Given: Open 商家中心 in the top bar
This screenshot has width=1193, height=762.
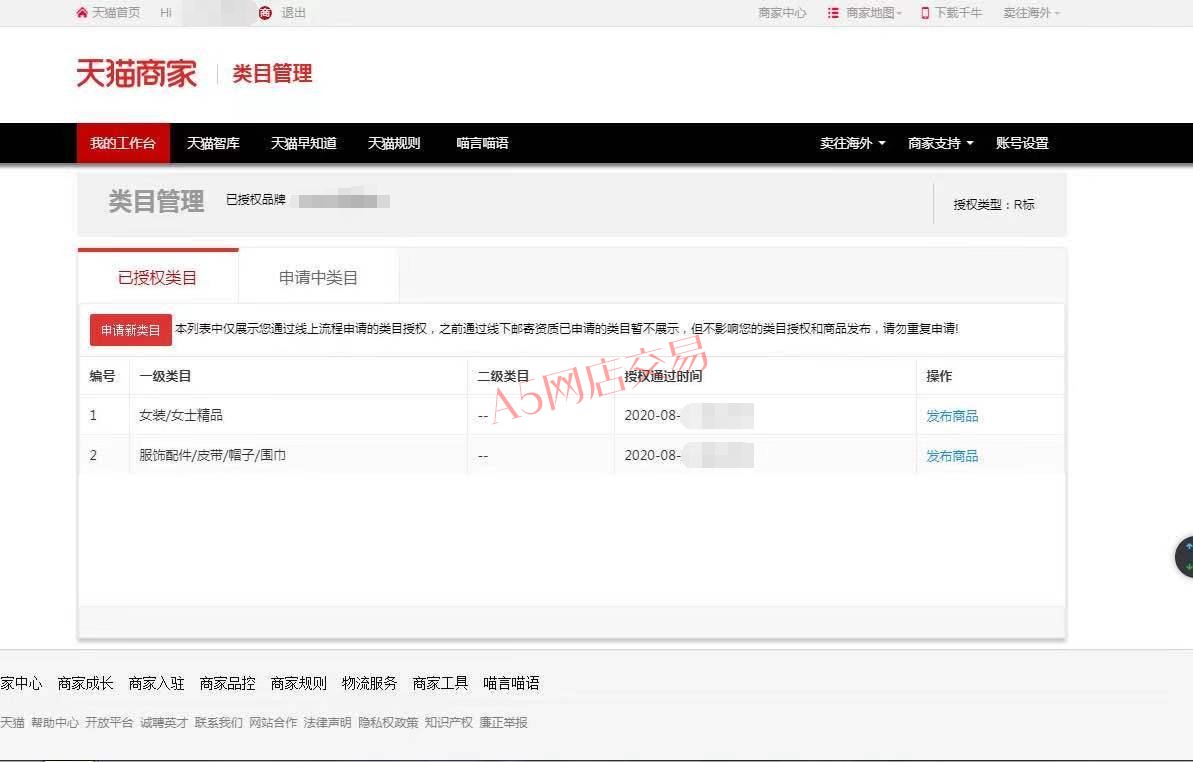Looking at the screenshot, I should [x=782, y=13].
